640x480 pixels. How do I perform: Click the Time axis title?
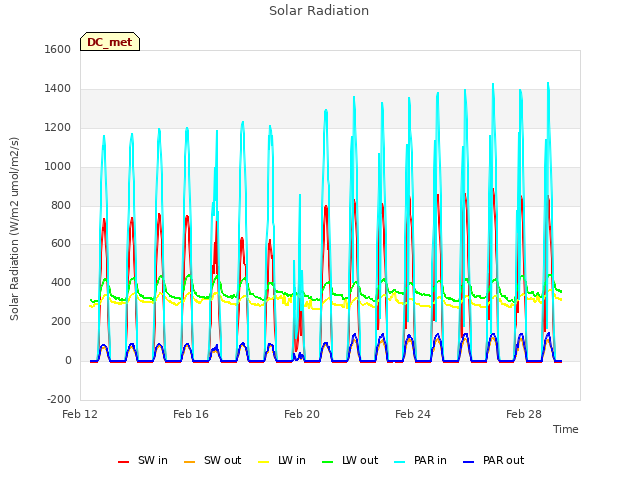(566, 429)
